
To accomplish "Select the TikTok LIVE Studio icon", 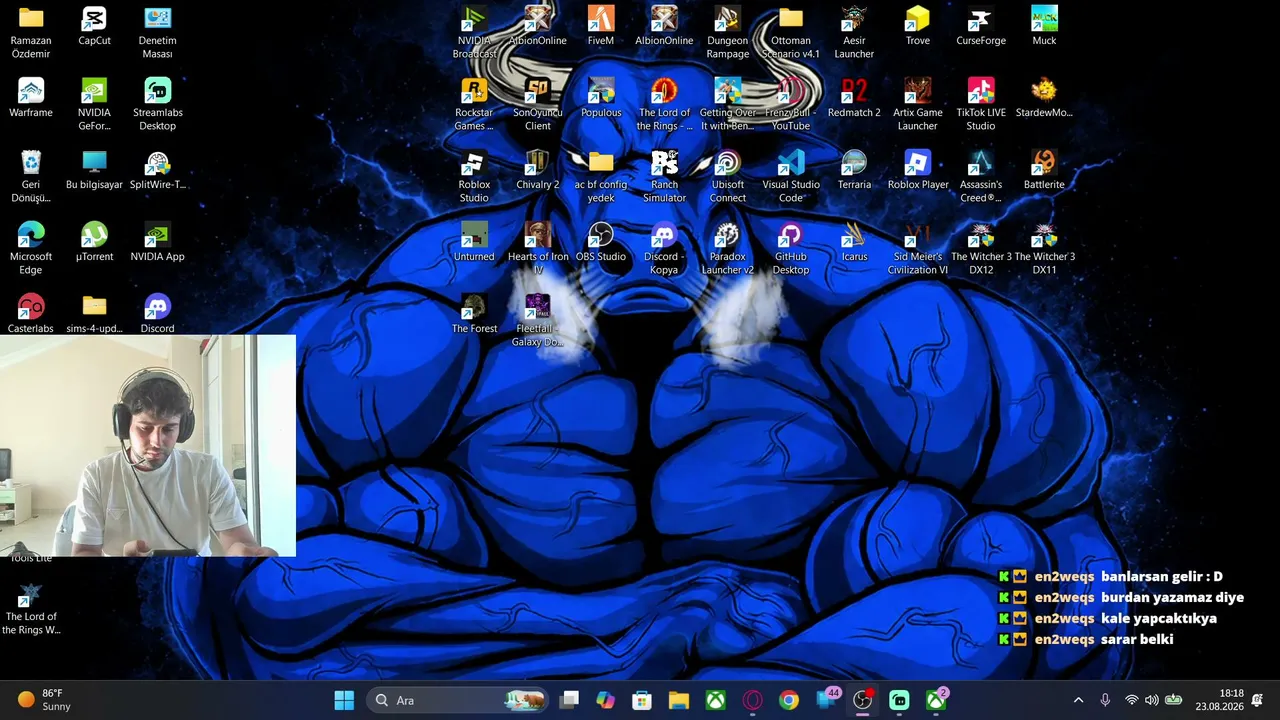I will (981, 105).
